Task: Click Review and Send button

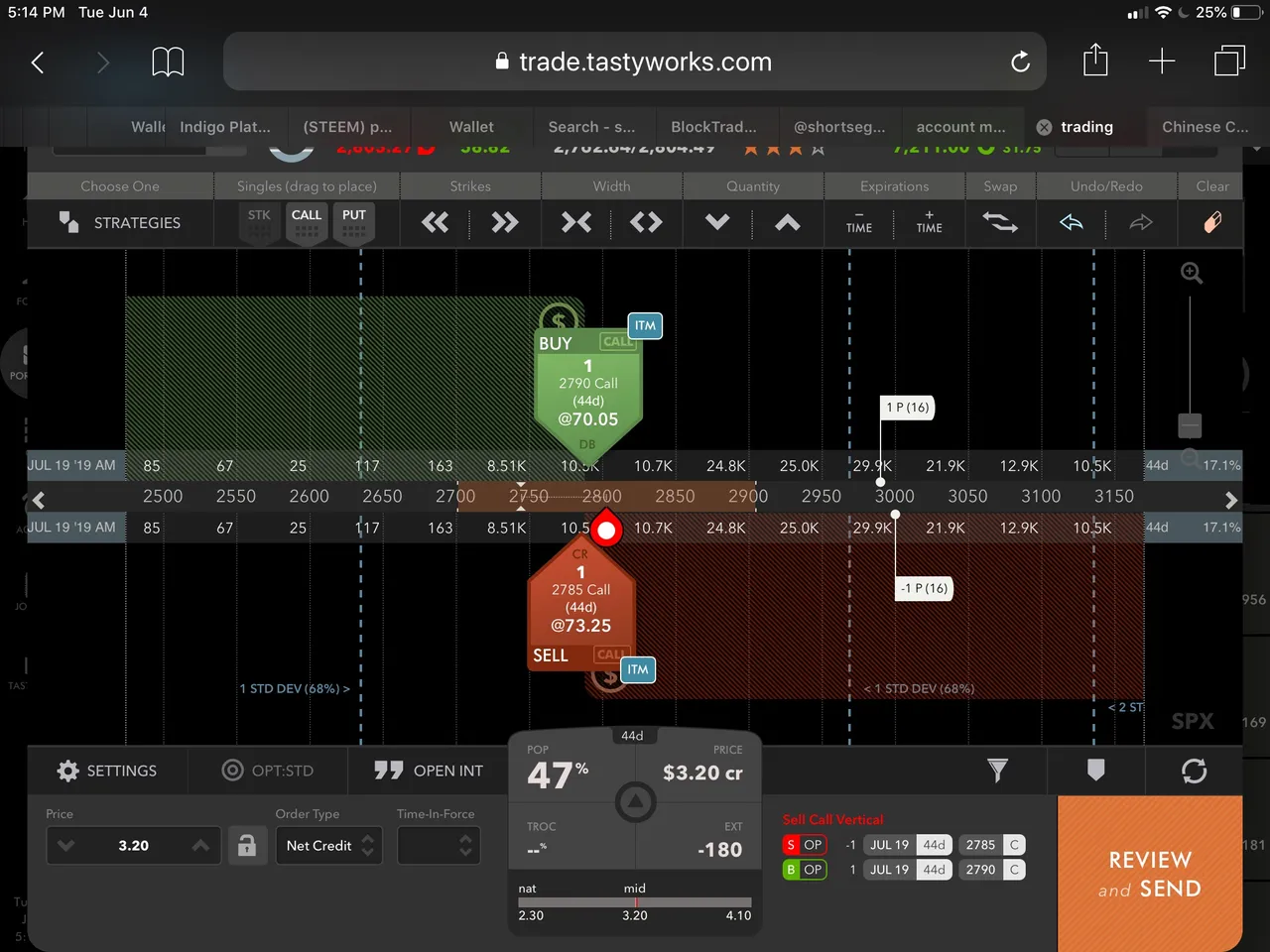Action: coord(1150,874)
